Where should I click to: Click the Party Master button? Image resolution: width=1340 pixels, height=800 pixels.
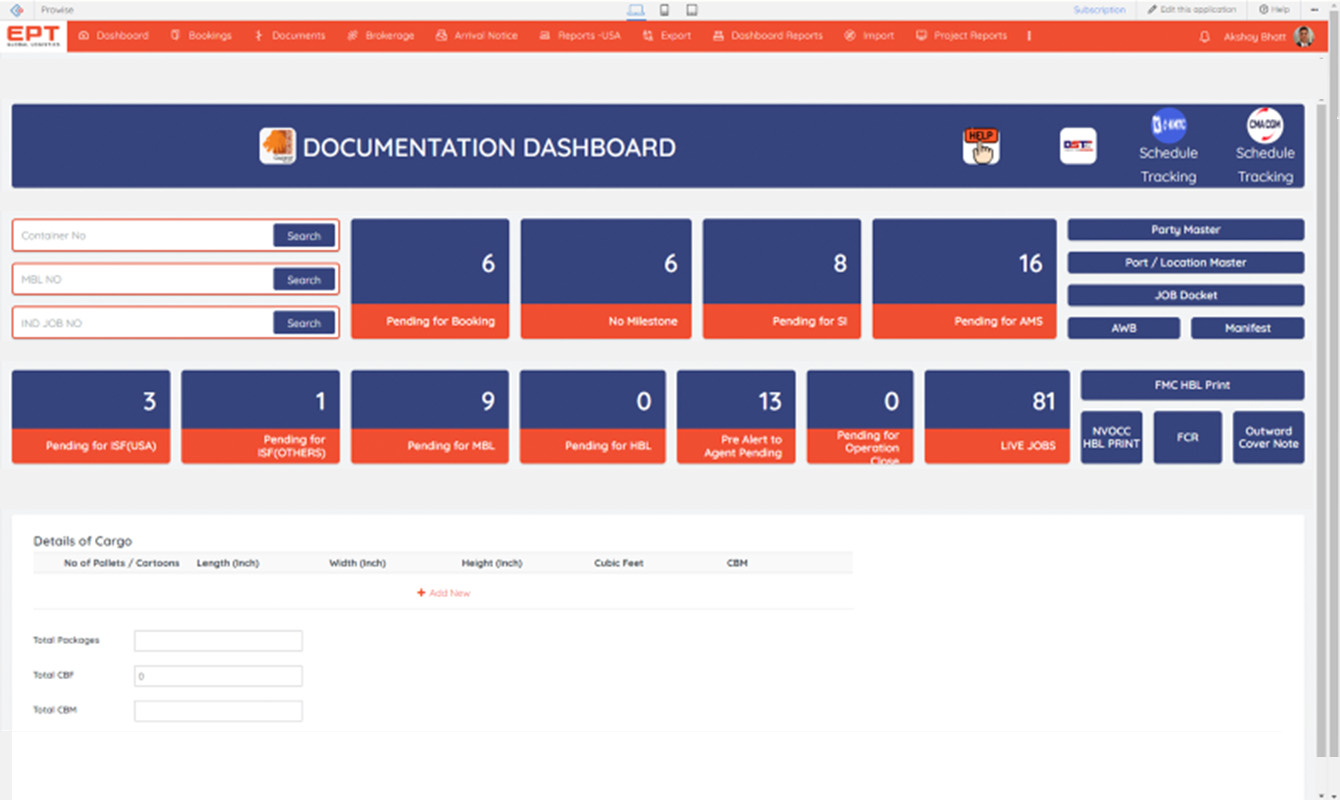click(x=1185, y=230)
